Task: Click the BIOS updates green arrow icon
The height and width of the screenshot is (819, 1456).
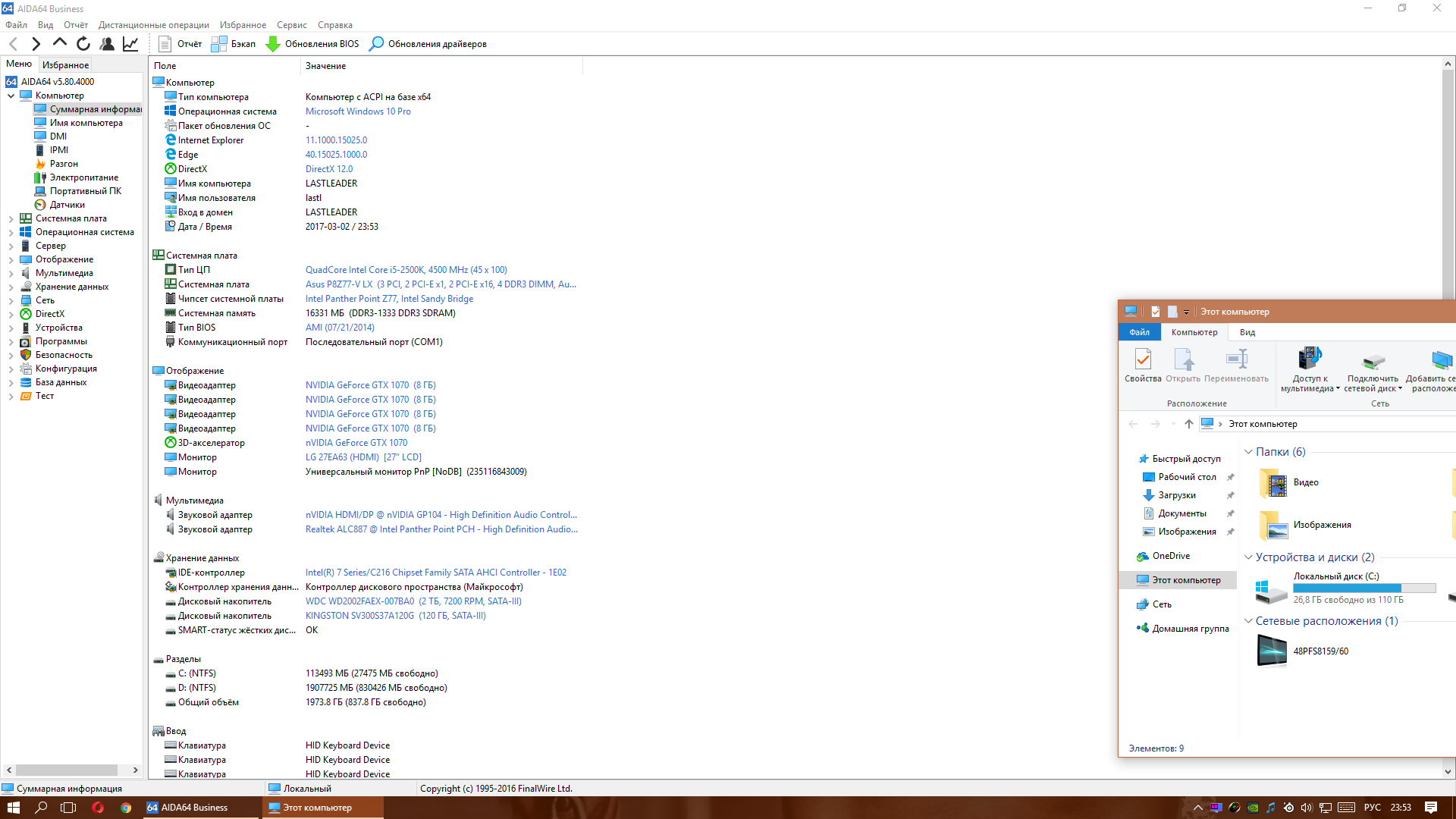Action: click(273, 44)
